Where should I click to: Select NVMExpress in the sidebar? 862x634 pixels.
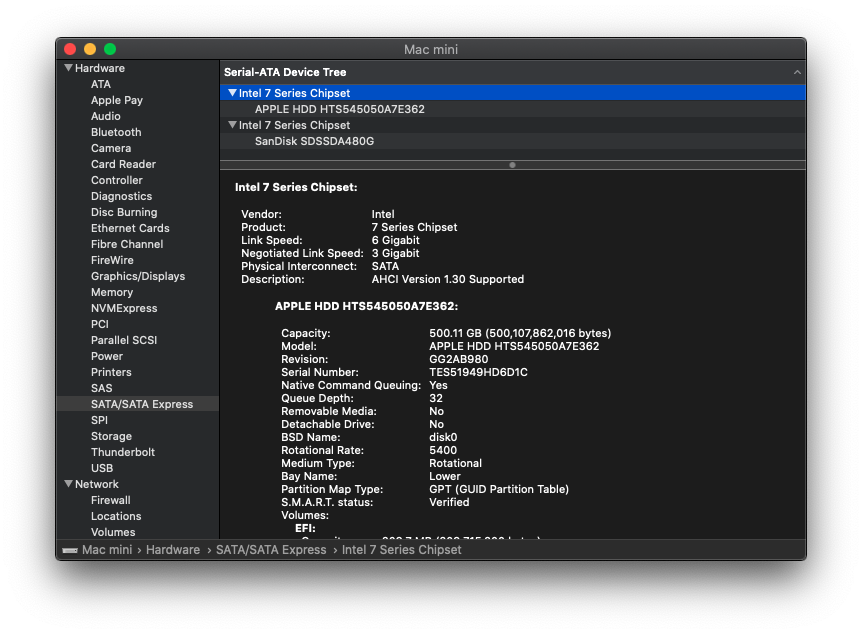pos(124,308)
